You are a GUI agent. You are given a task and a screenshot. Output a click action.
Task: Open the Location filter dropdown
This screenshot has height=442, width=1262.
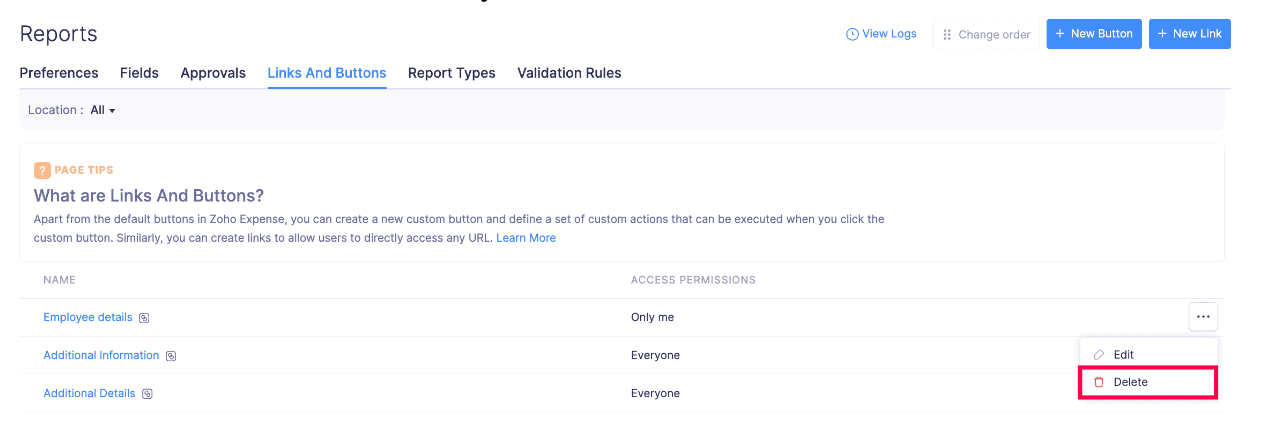(103, 110)
